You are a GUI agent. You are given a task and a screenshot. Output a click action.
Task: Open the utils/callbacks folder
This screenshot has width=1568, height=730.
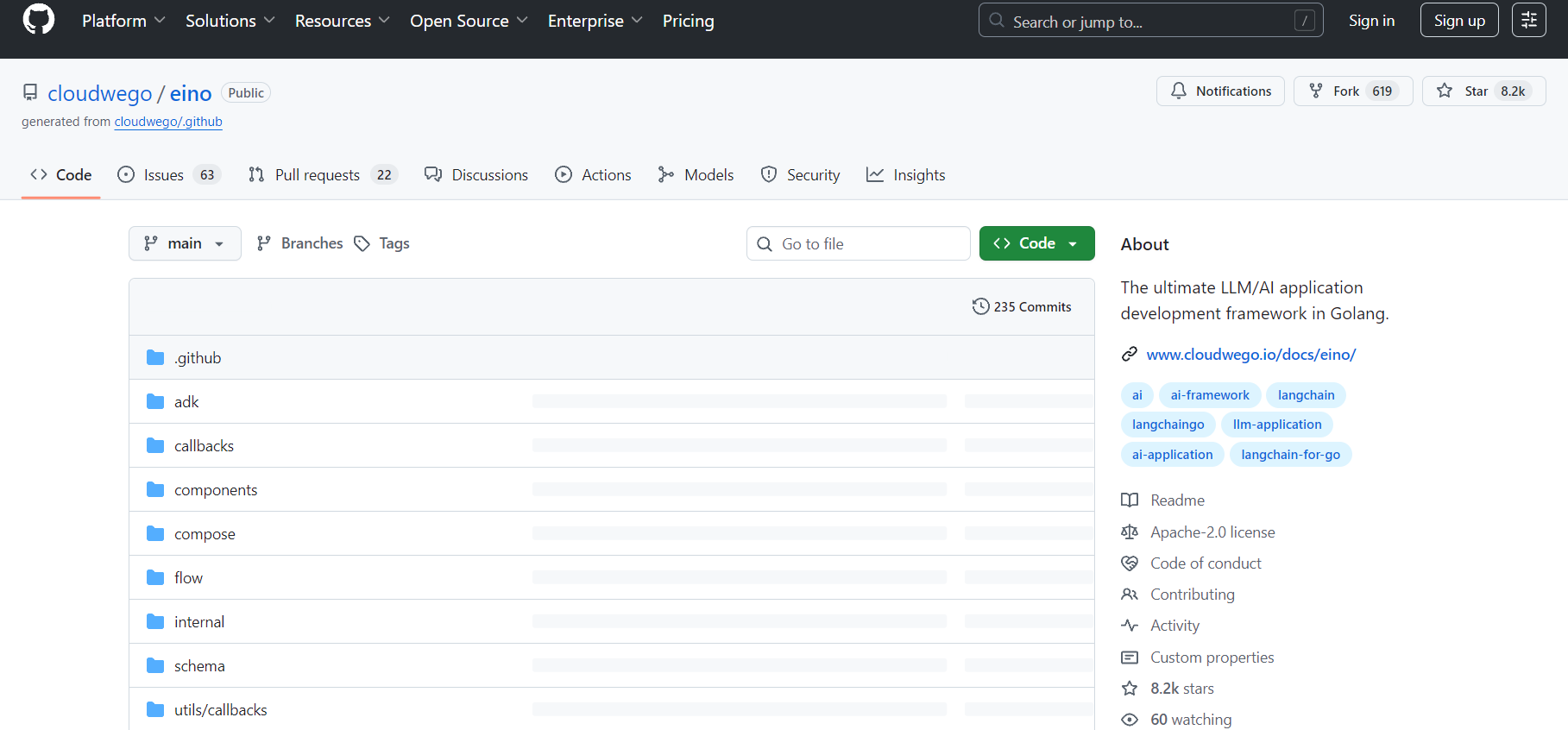click(221, 710)
